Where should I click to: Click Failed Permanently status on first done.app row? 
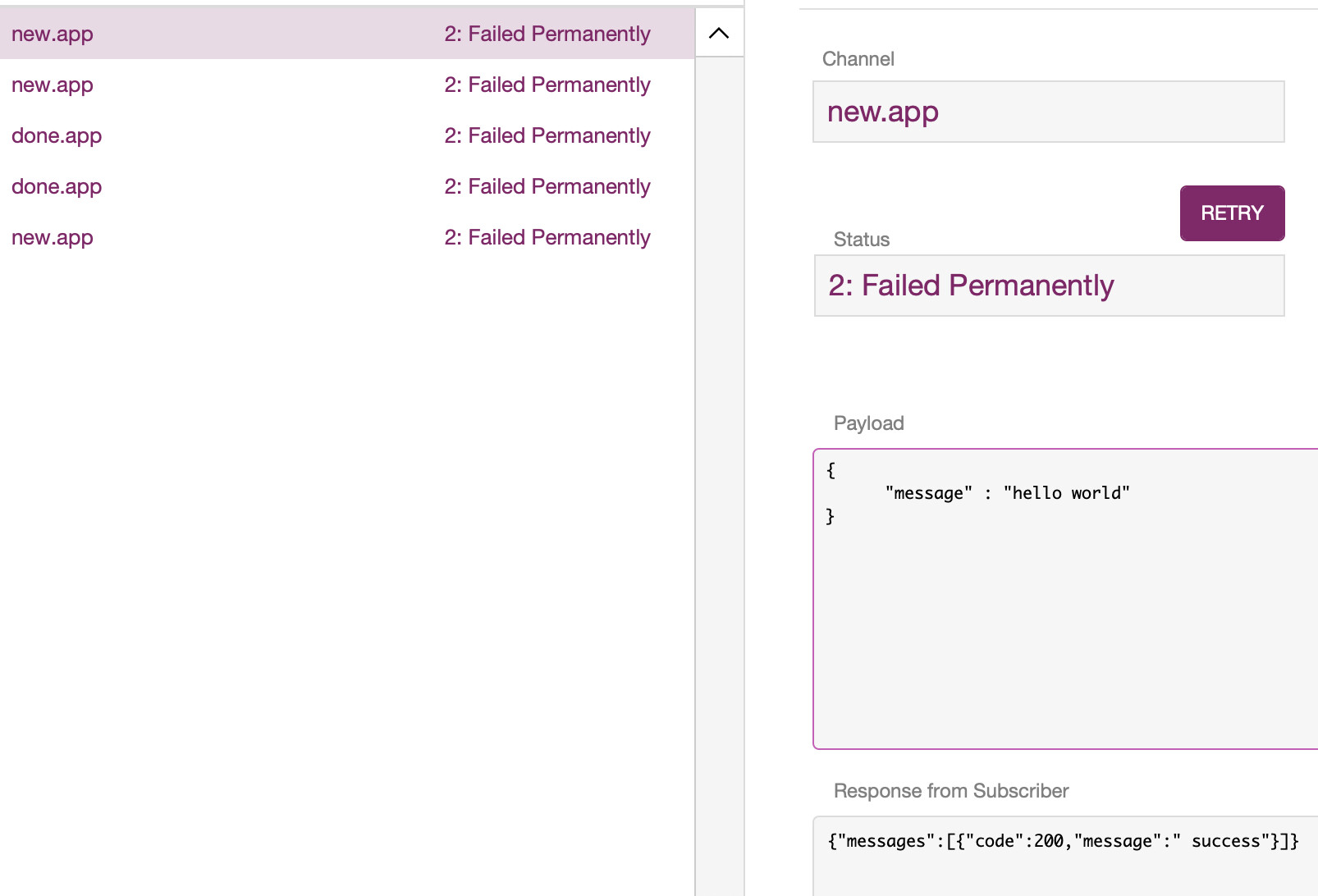click(547, 135)
